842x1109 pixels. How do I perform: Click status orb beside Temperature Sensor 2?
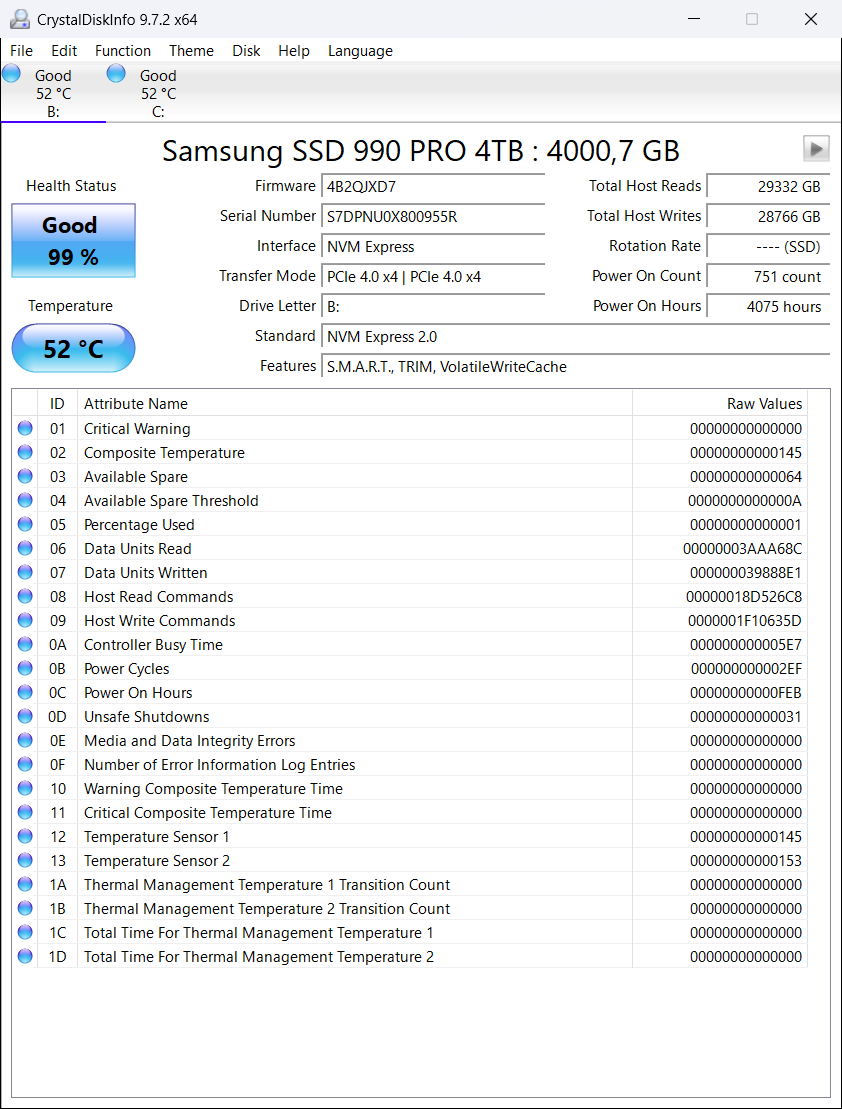[25, 861]
